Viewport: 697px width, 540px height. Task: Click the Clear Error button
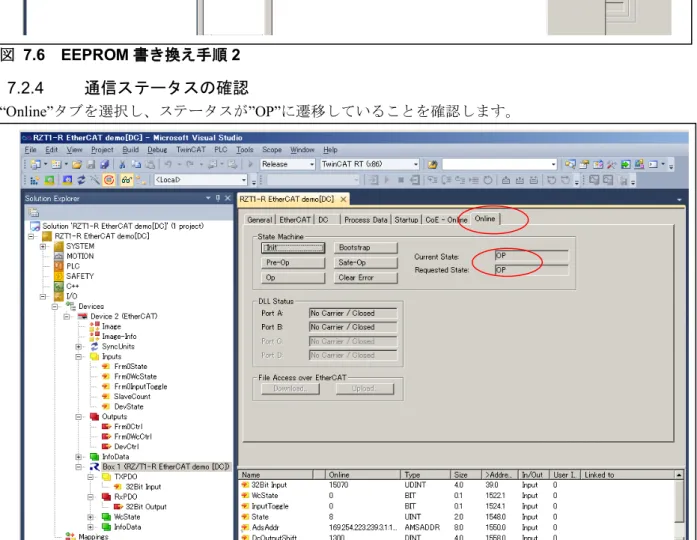point(365,278)
